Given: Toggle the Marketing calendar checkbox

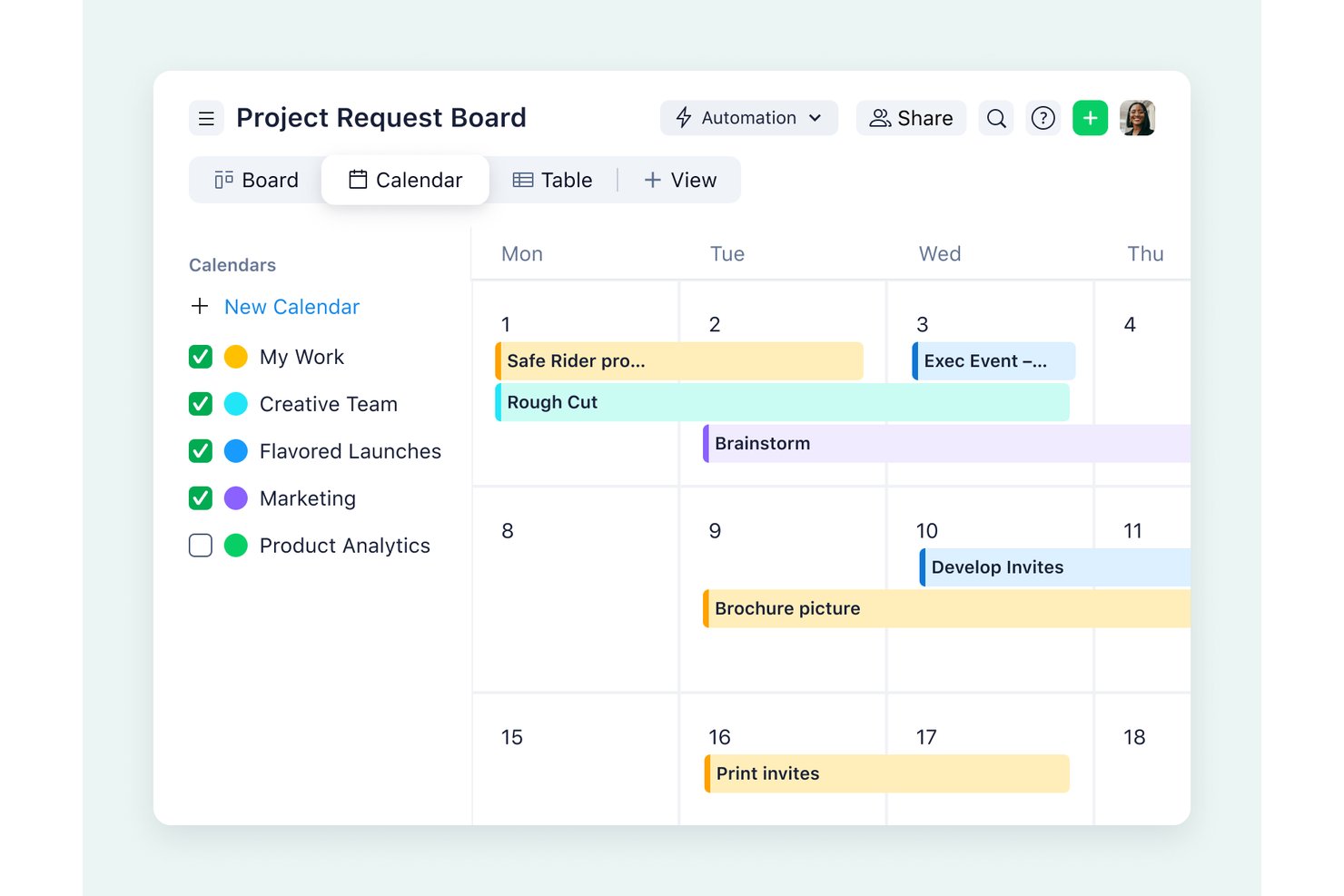Looking at the screenshot, I should tap(201, 498).
